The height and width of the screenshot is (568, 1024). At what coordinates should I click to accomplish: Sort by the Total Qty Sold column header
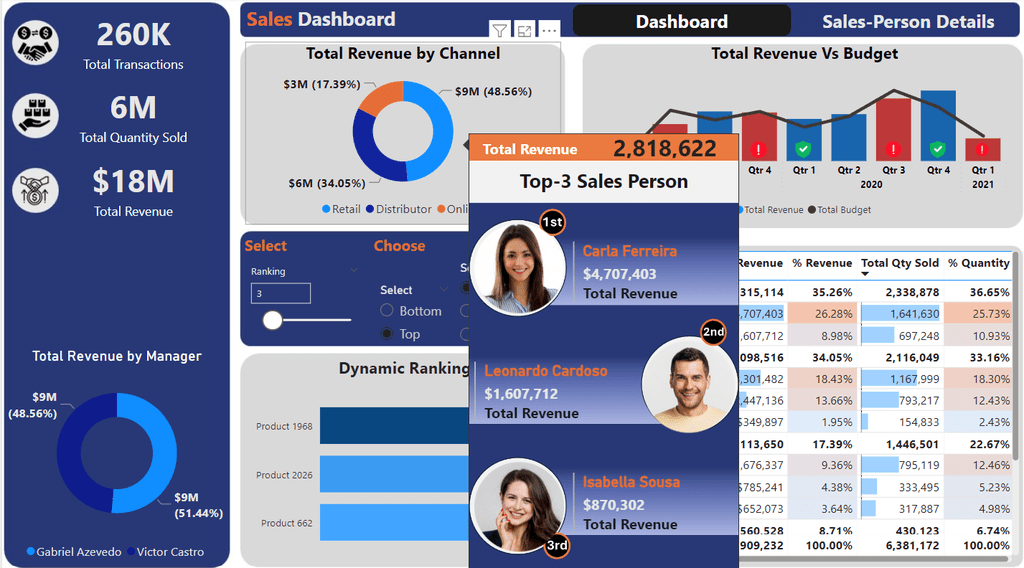(900, 263)
